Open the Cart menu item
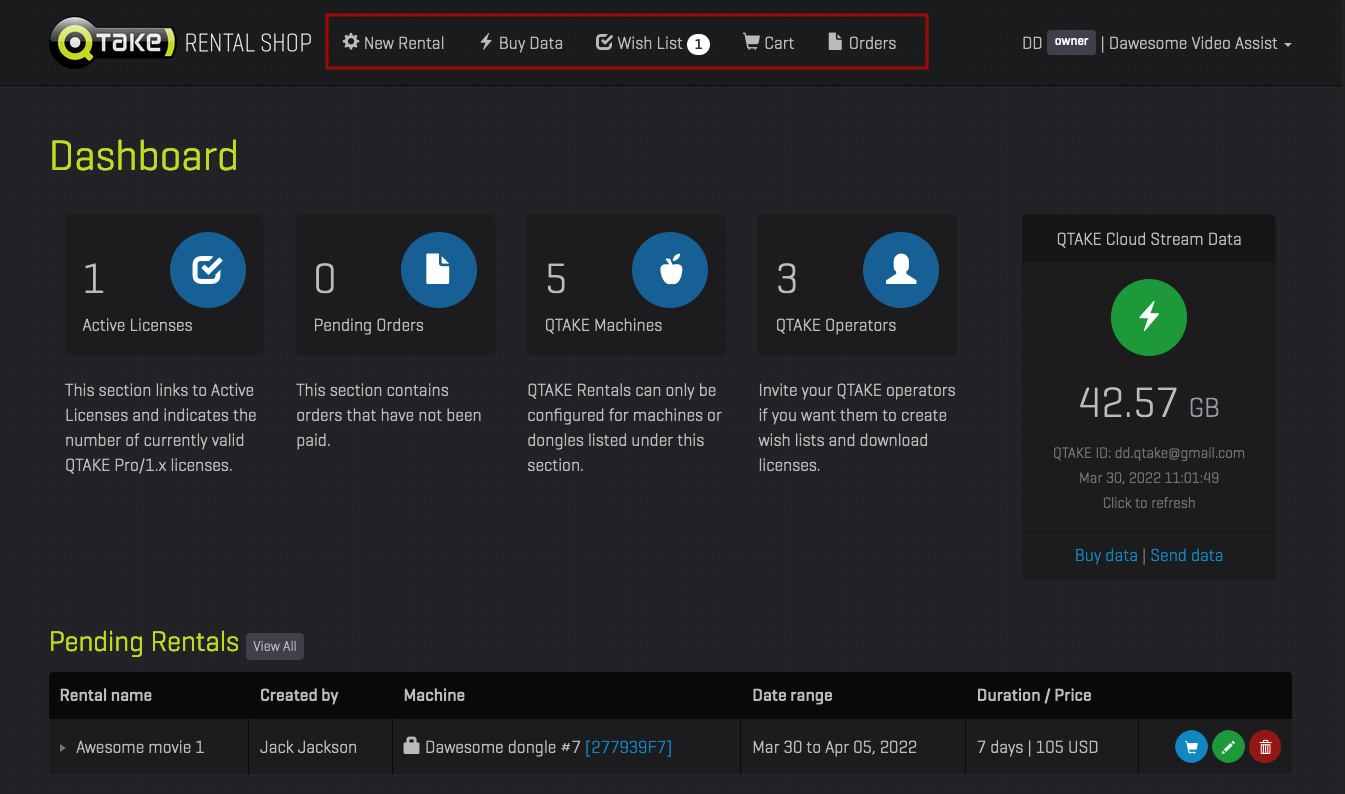1345x794 pixels. (768, 43)
